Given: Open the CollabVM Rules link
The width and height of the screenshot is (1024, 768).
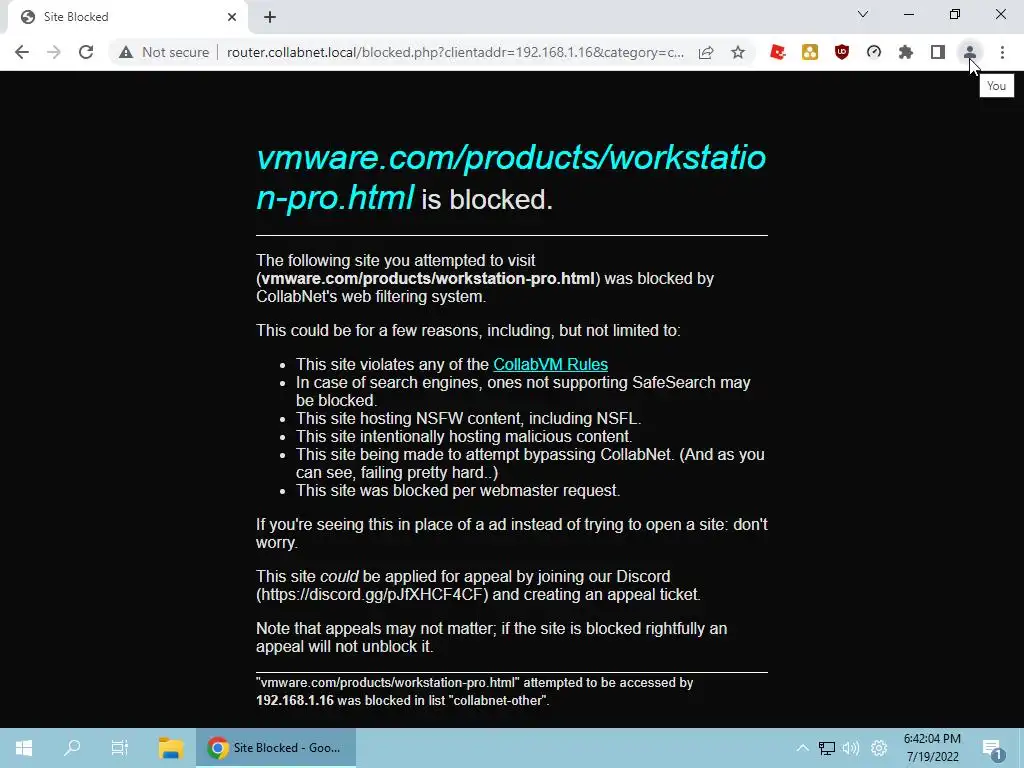Looking at the screenshot, I should (x=551, y=364).
